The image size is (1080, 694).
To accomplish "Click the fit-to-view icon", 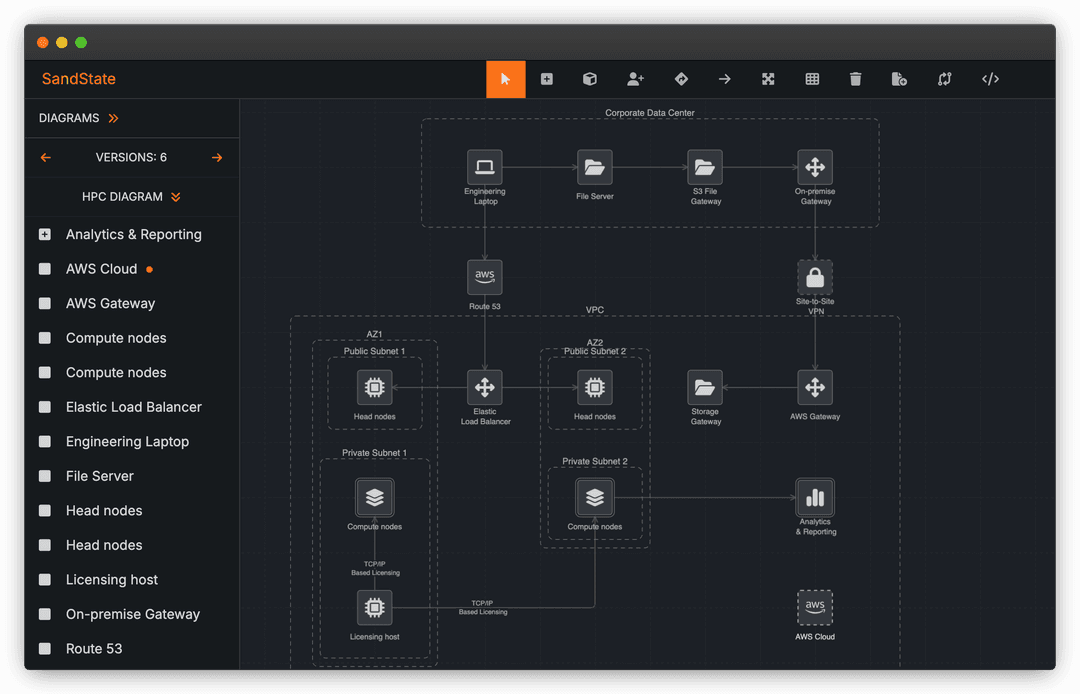I will point(768,78).
